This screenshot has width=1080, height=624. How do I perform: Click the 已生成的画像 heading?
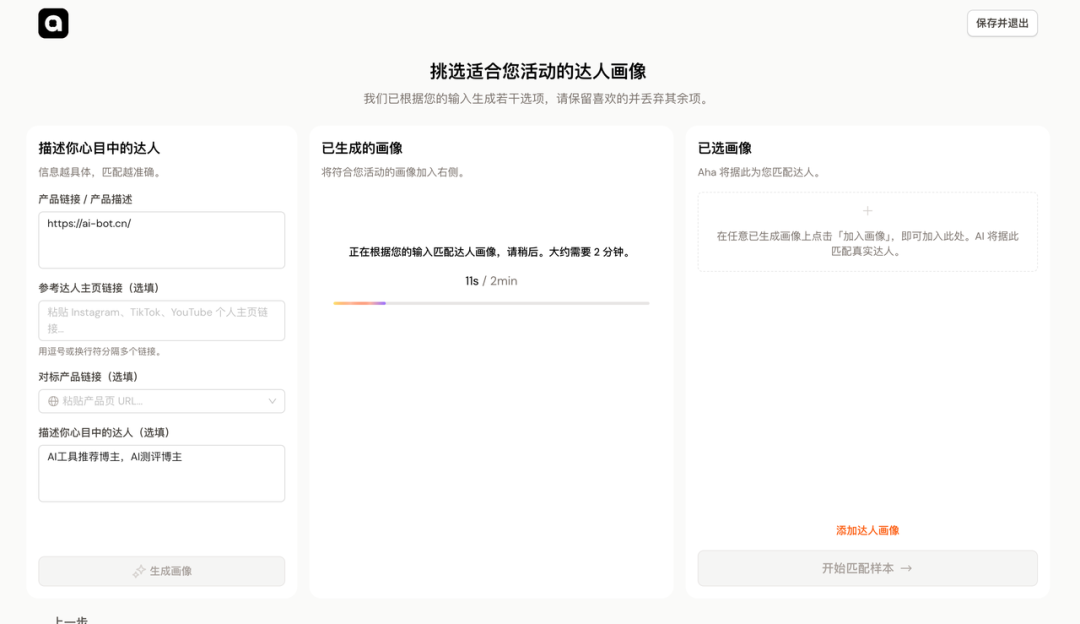click(x=362, y=148)
